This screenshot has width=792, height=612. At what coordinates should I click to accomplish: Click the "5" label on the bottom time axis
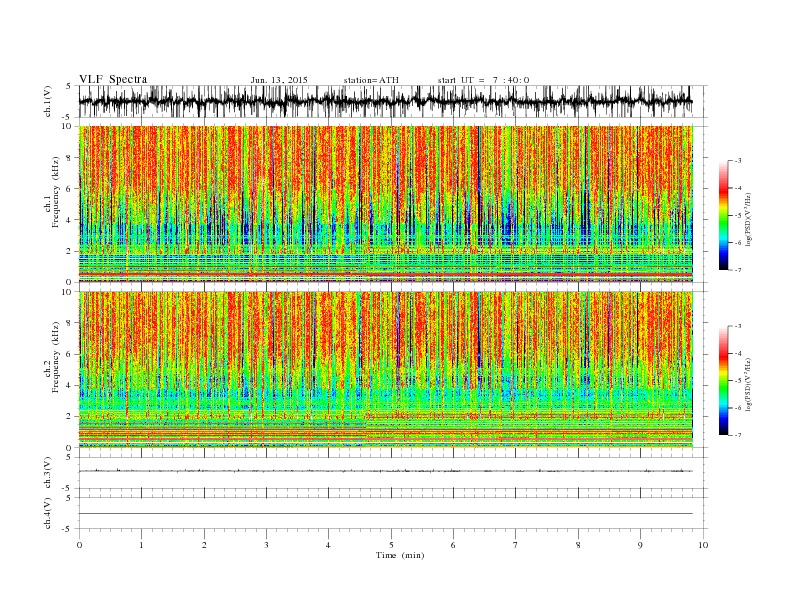pyautogui.click(x=391, y=545)
